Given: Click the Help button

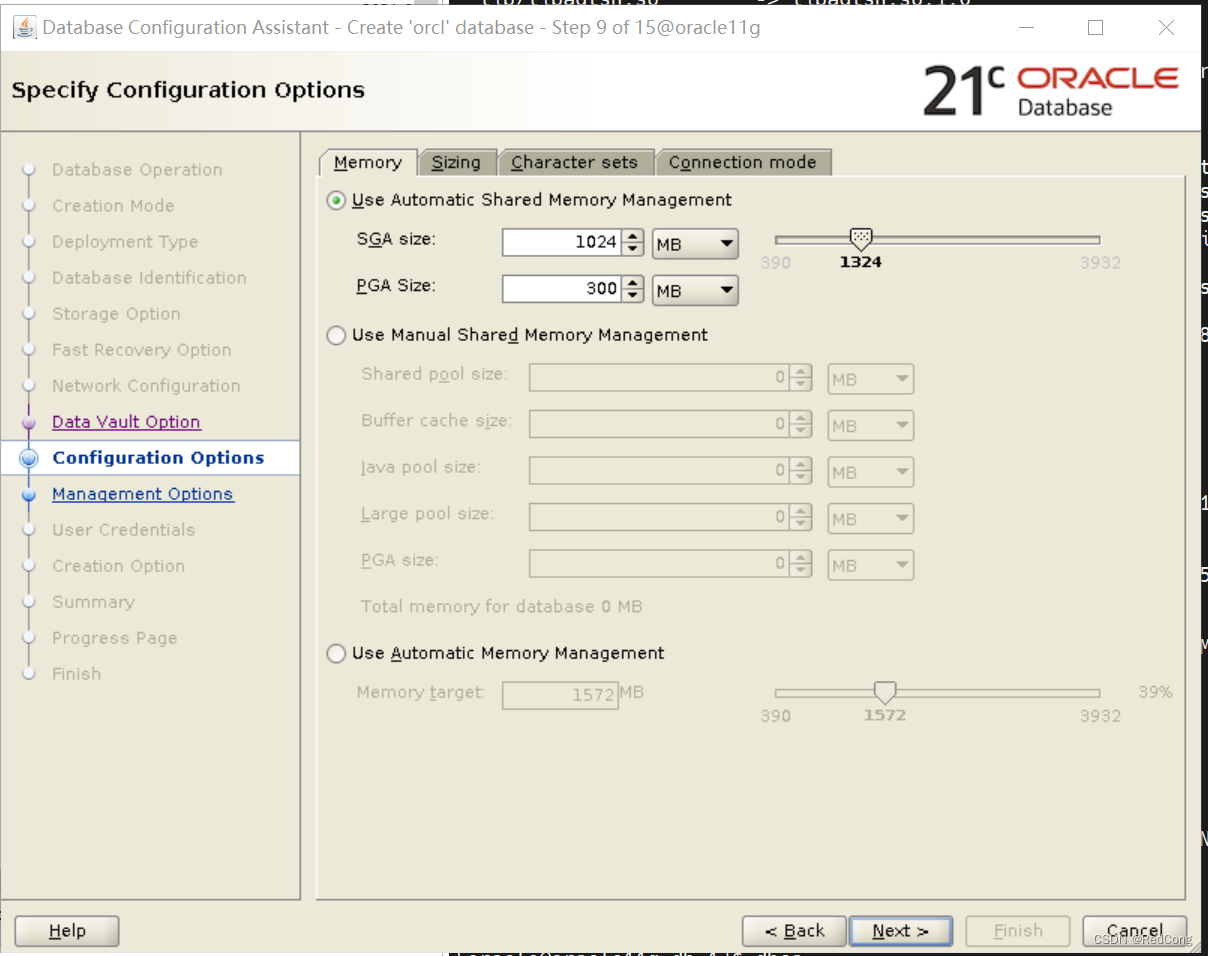Looking at the screenshot, I should point(67,931).
